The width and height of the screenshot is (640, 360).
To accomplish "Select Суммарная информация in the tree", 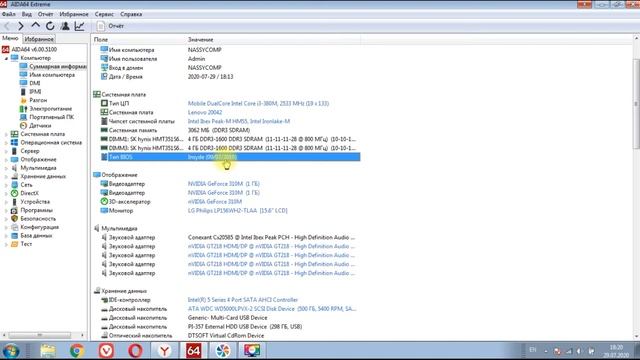I will pyautogui.click(x=58, y=66).
